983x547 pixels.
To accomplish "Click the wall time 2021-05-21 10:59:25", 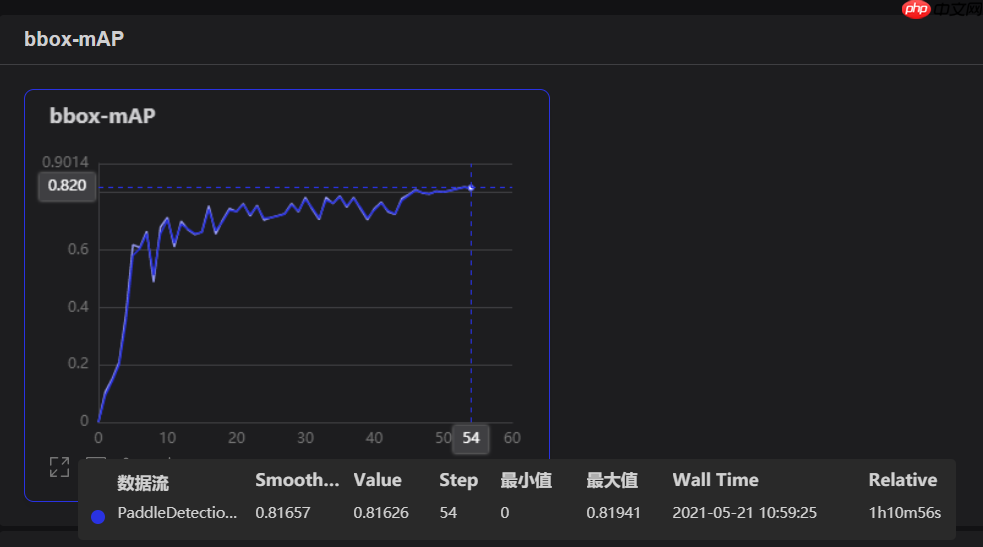I will pyautogui.click(x=744, y=513).
